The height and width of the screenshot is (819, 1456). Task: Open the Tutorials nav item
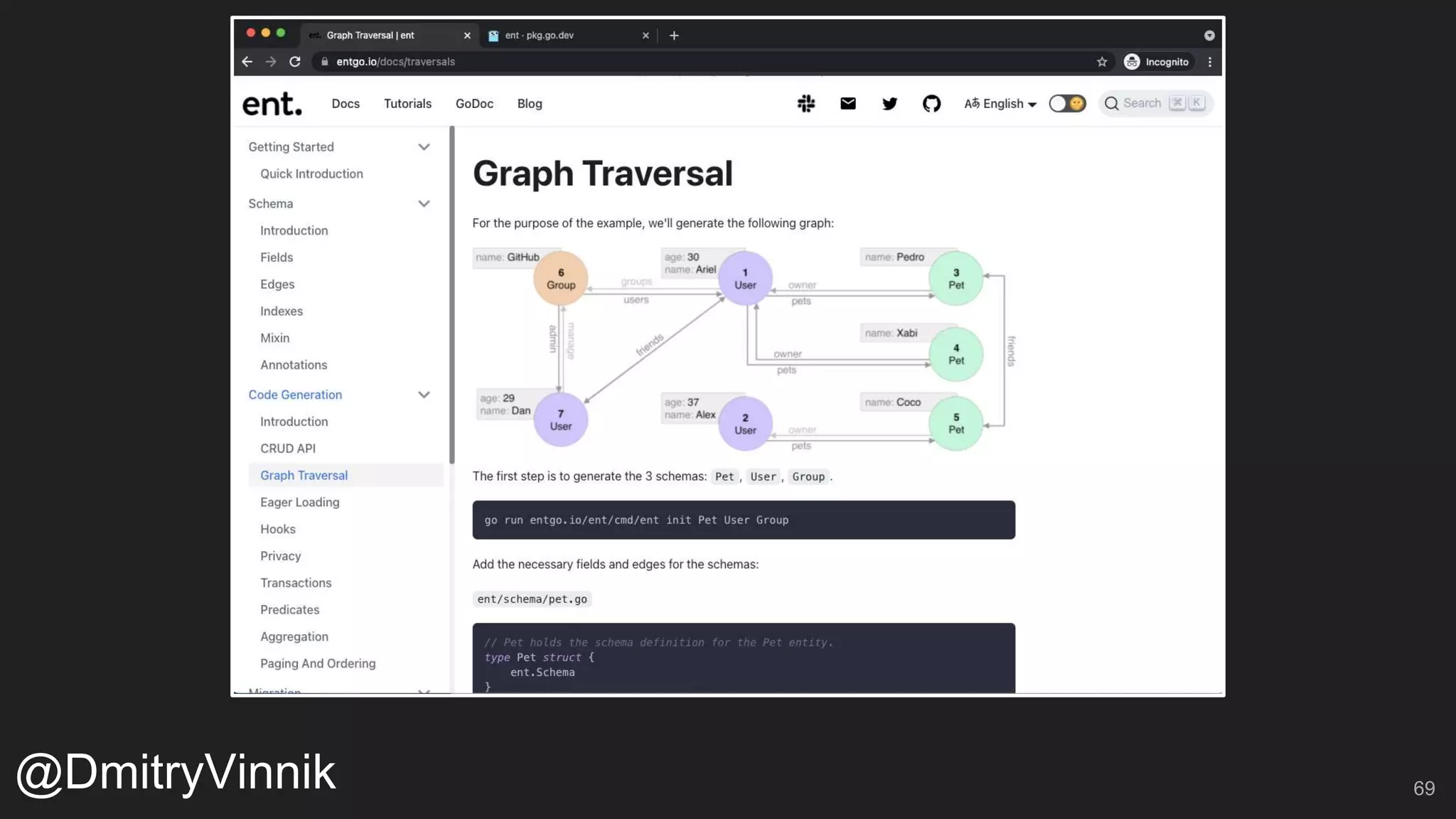pos(407,104)
